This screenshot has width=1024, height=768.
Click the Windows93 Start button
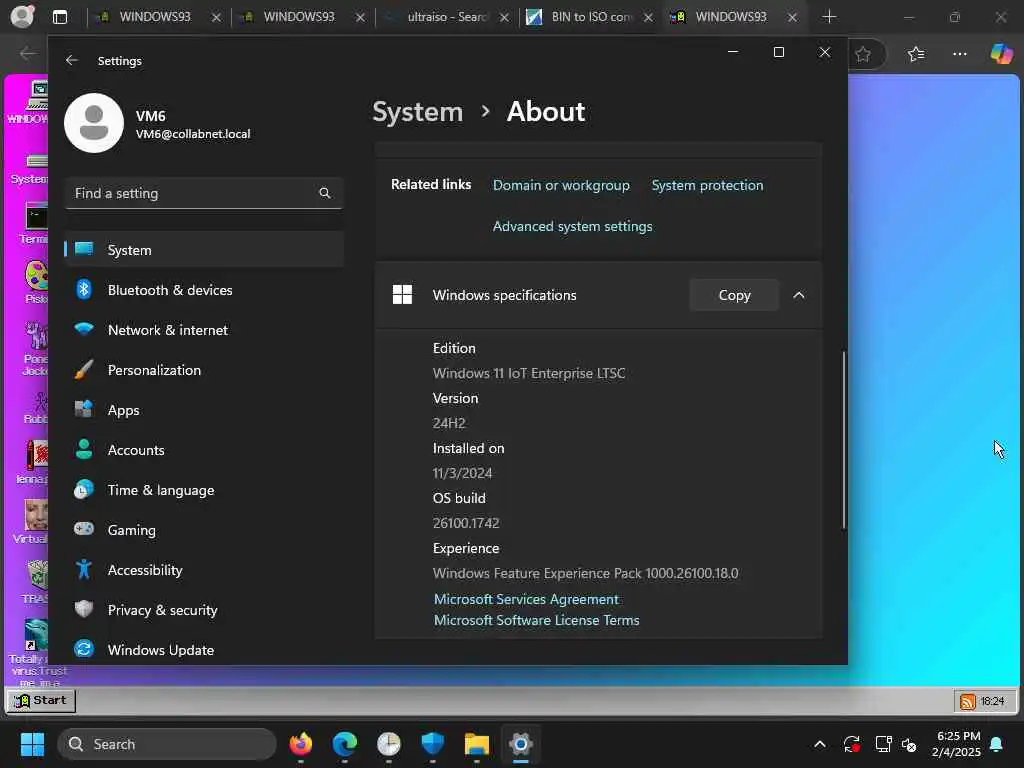pos(41,701)
